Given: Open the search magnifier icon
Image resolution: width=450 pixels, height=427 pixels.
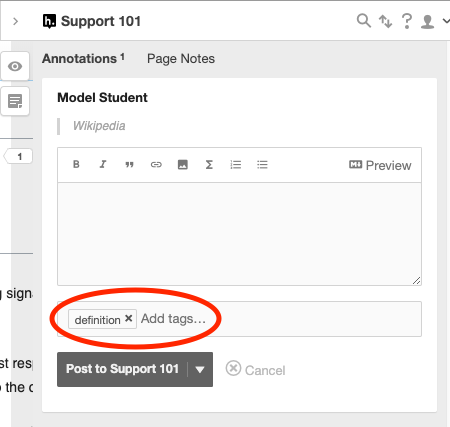Looking at the screenshot, I should pos(364,21).
